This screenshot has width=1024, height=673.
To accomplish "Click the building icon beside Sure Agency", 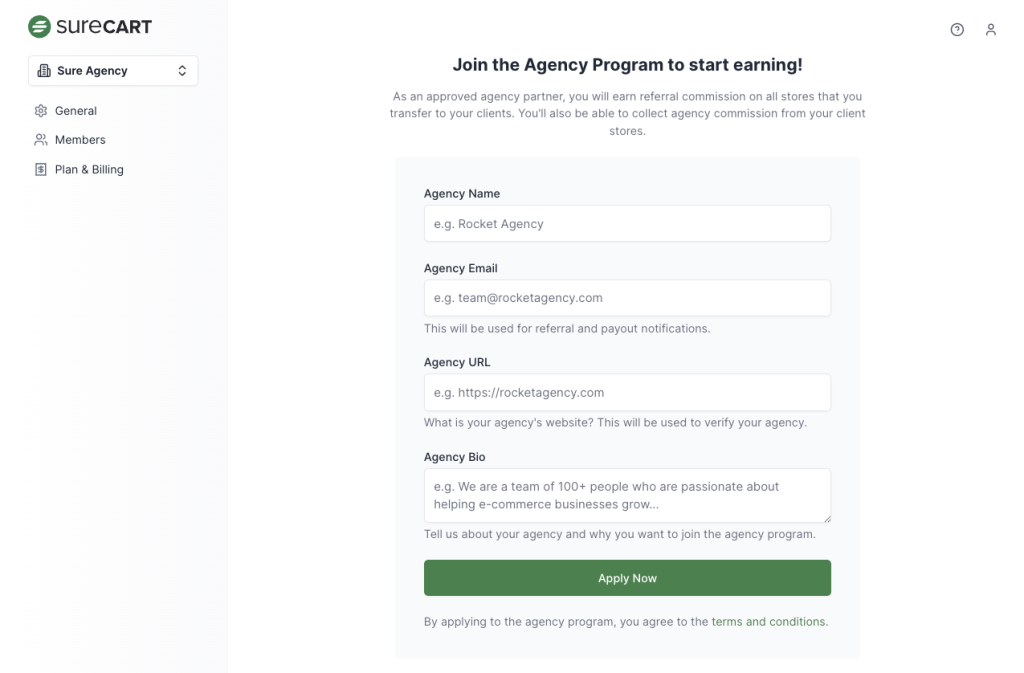I will [x=44, y=71].
